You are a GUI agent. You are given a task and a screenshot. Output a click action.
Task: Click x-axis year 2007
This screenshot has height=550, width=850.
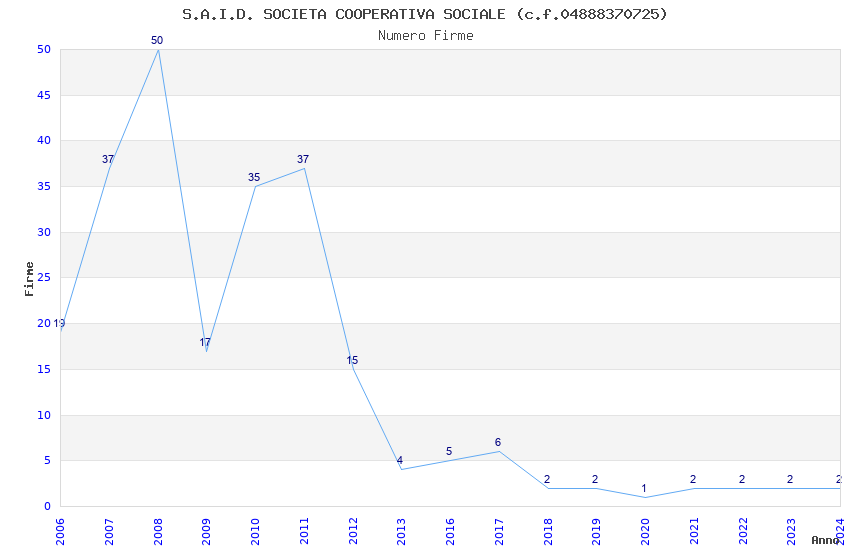(108, 532)
